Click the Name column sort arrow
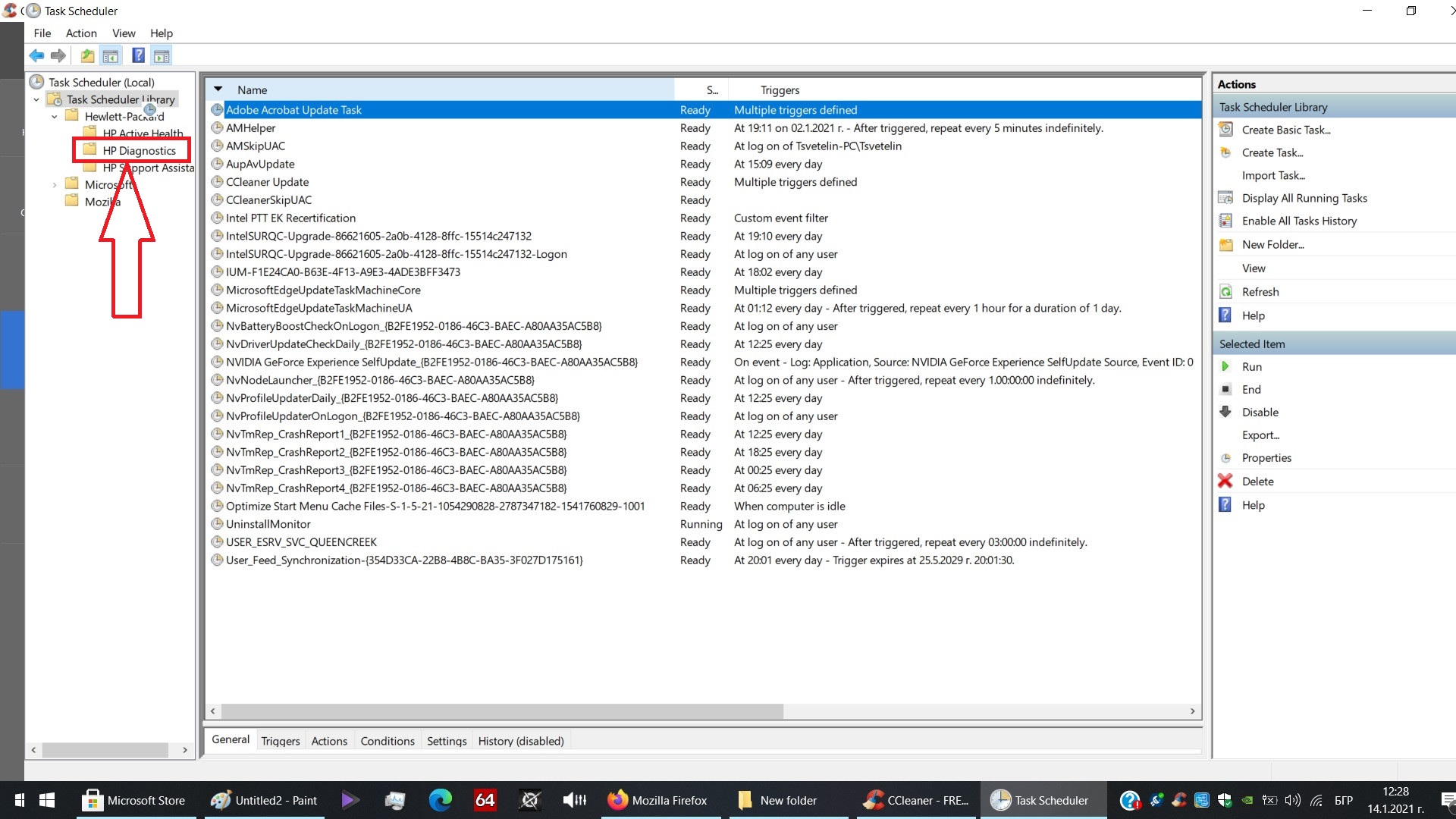The height and width of the screenshot is (819, 1456). [218, 89]
